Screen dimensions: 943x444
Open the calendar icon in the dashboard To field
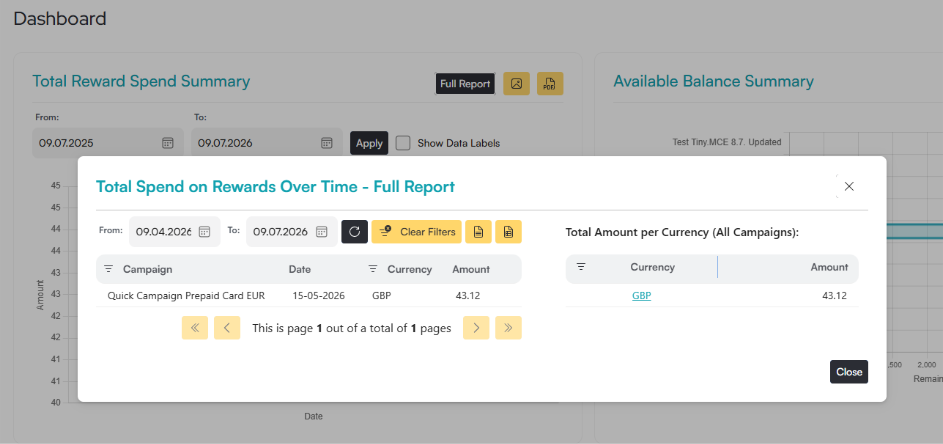[327, 143]
